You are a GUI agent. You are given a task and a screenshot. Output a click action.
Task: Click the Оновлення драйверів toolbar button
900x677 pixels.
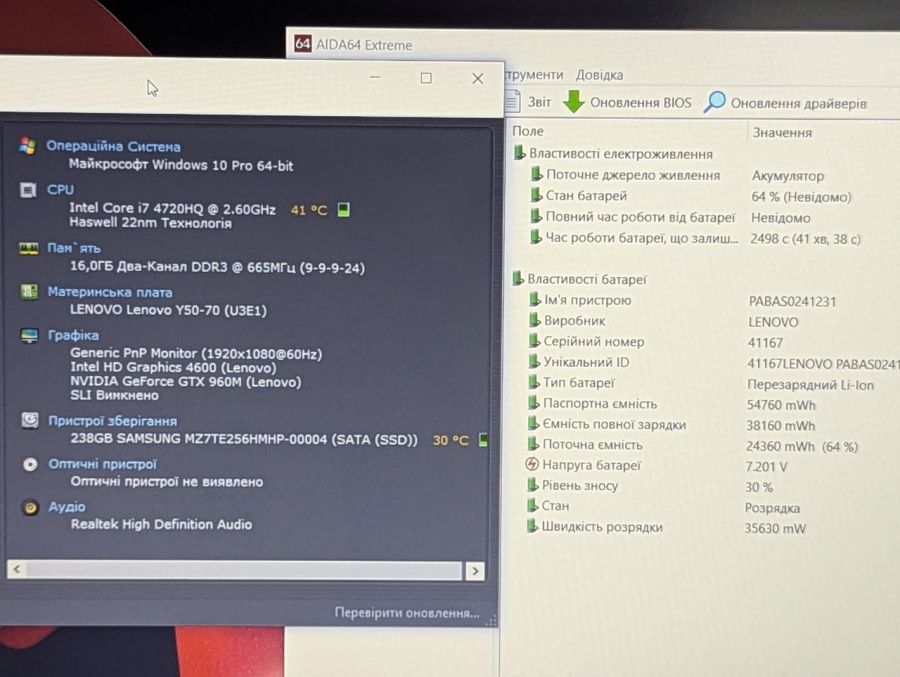click(x=785, y=103)
